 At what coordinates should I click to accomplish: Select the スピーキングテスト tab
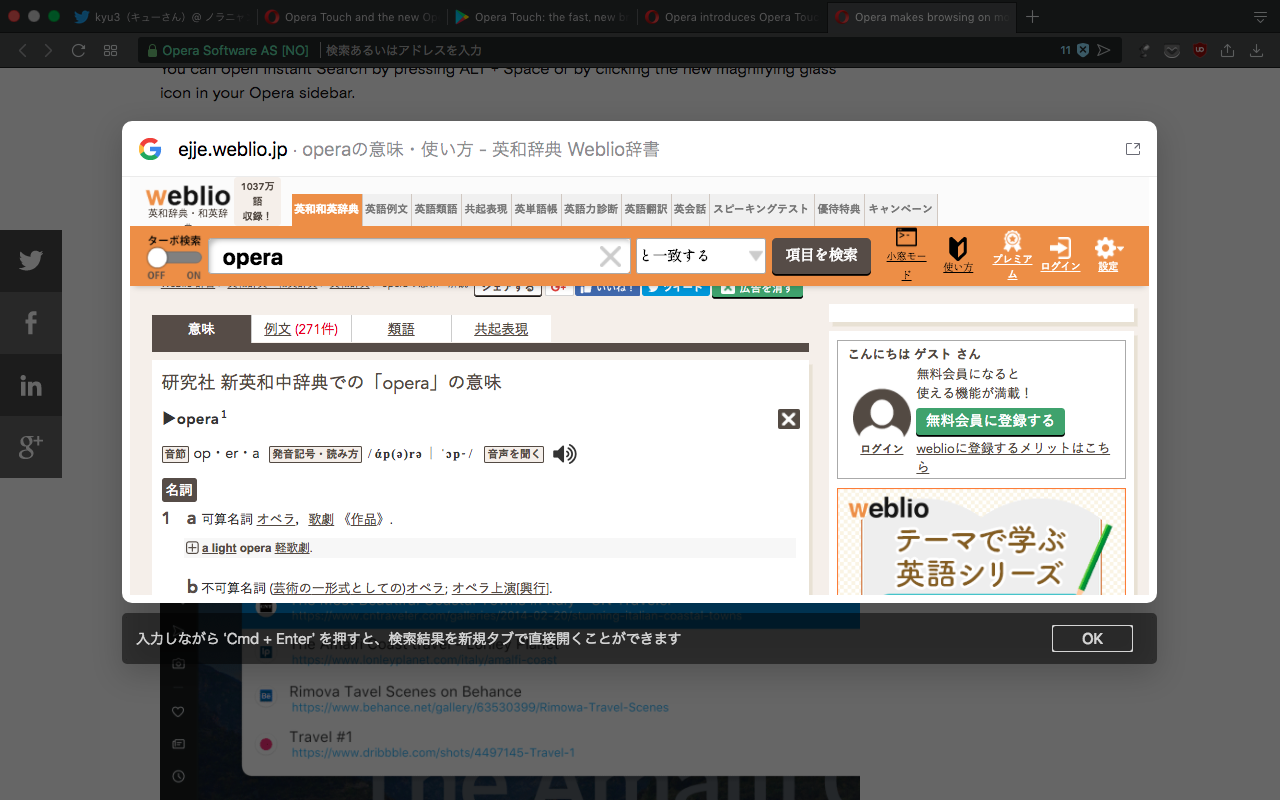tap(761, 209)
